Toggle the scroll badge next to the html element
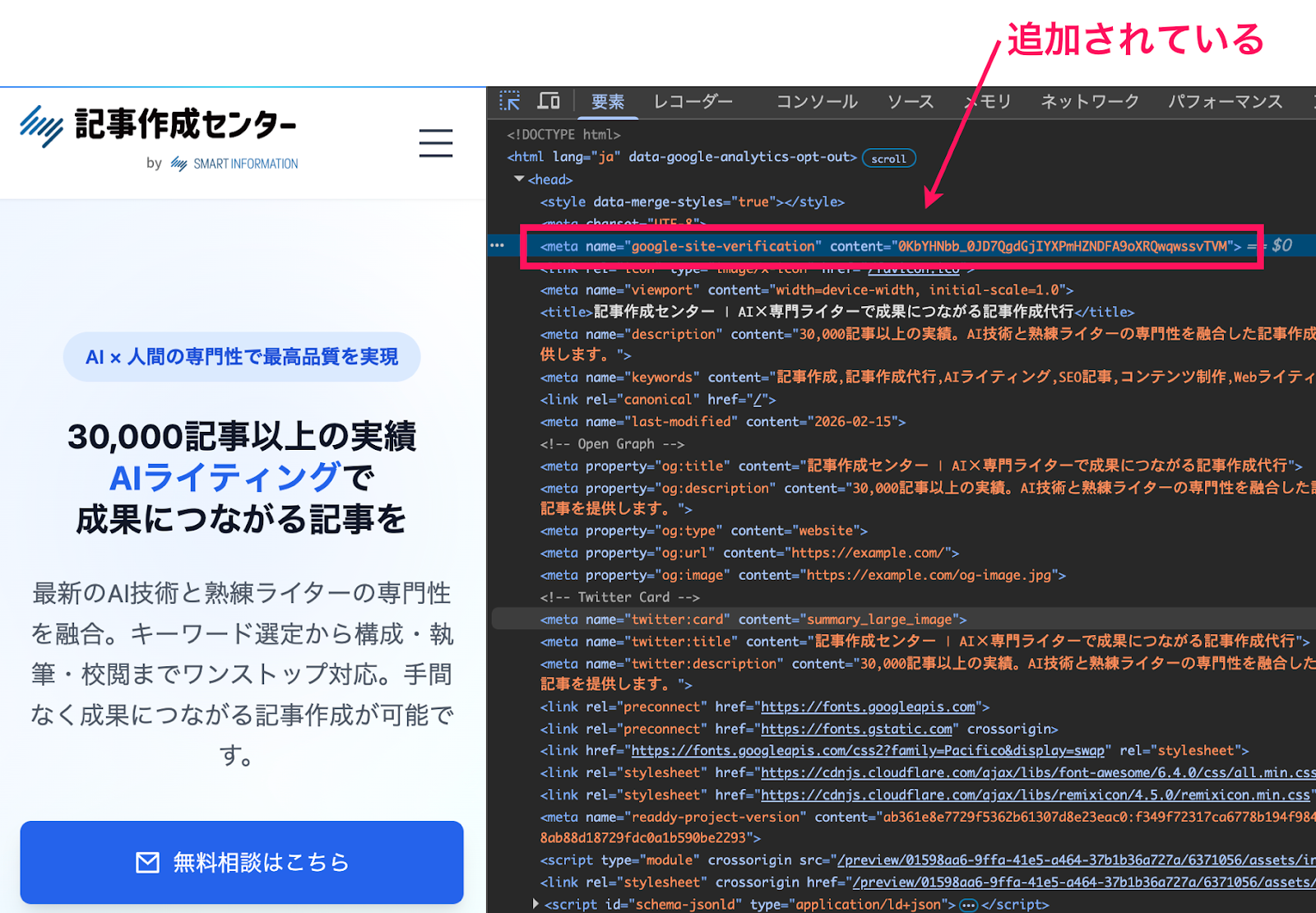 point(888,158)
